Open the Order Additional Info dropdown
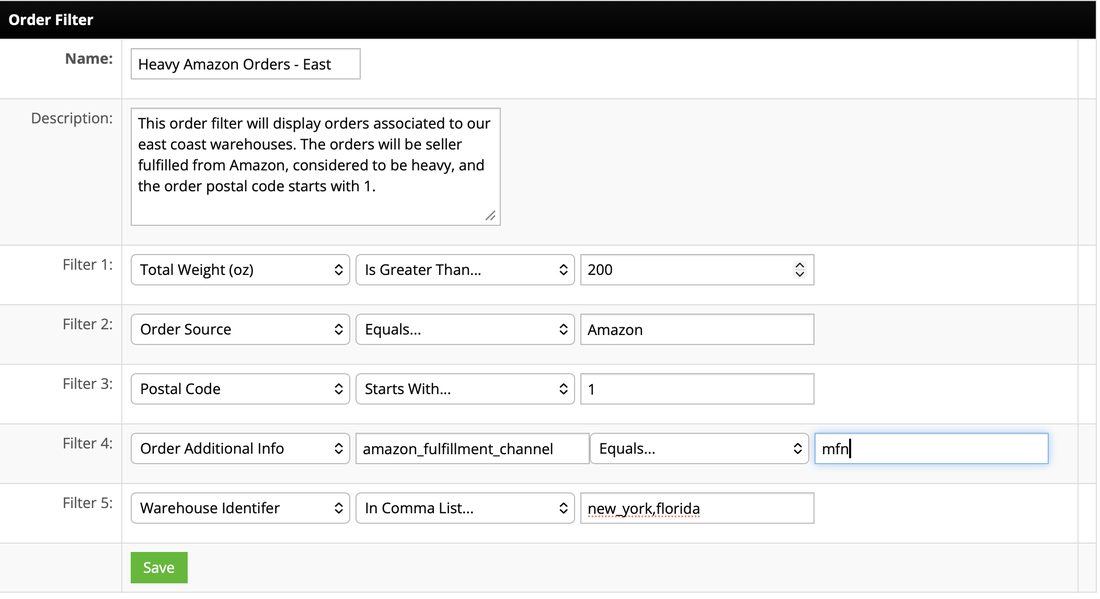The image size is (1100, 599). (x=241, y=449)
